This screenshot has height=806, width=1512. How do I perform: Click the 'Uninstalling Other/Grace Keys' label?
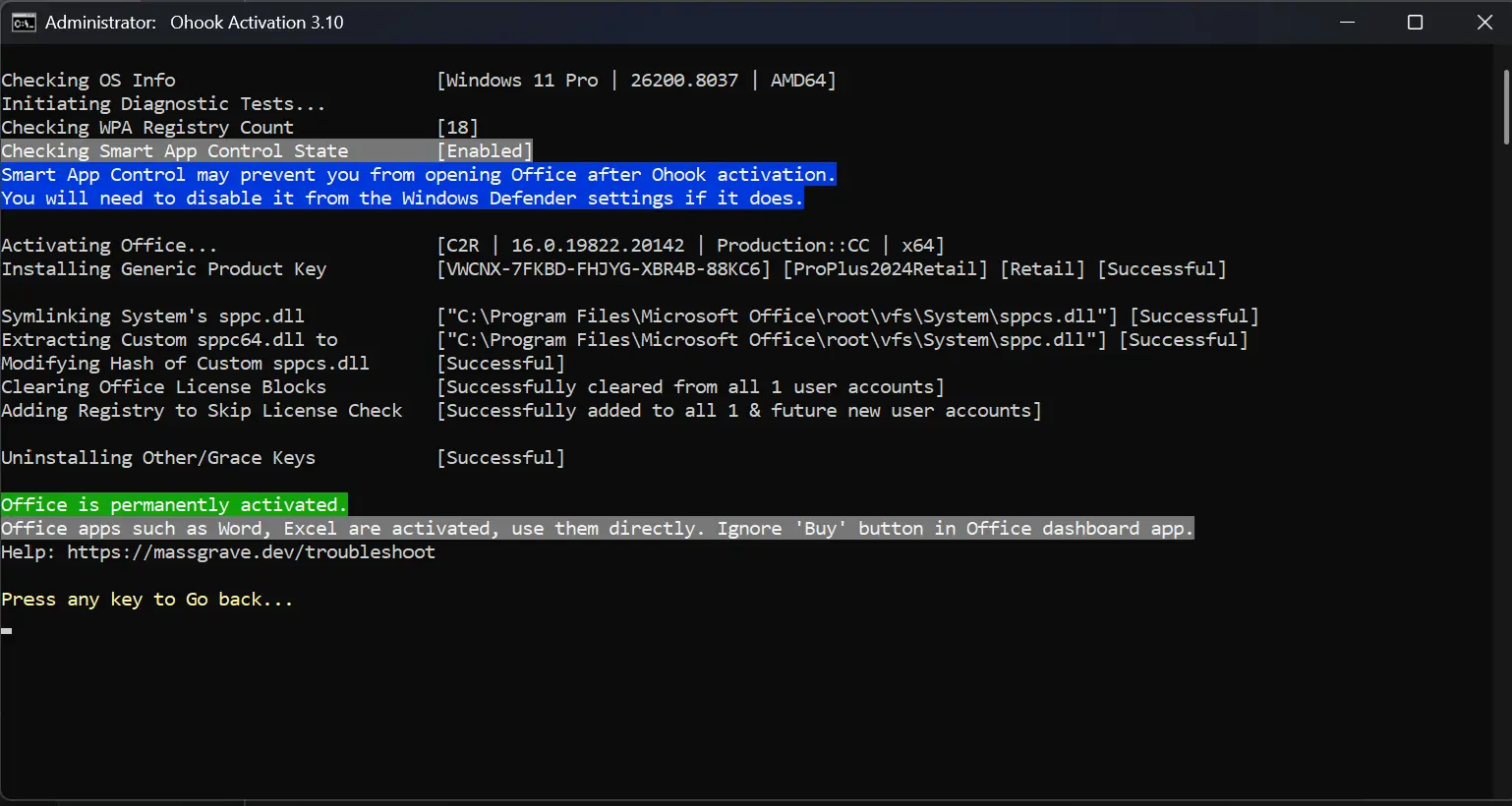pos(158,458)
